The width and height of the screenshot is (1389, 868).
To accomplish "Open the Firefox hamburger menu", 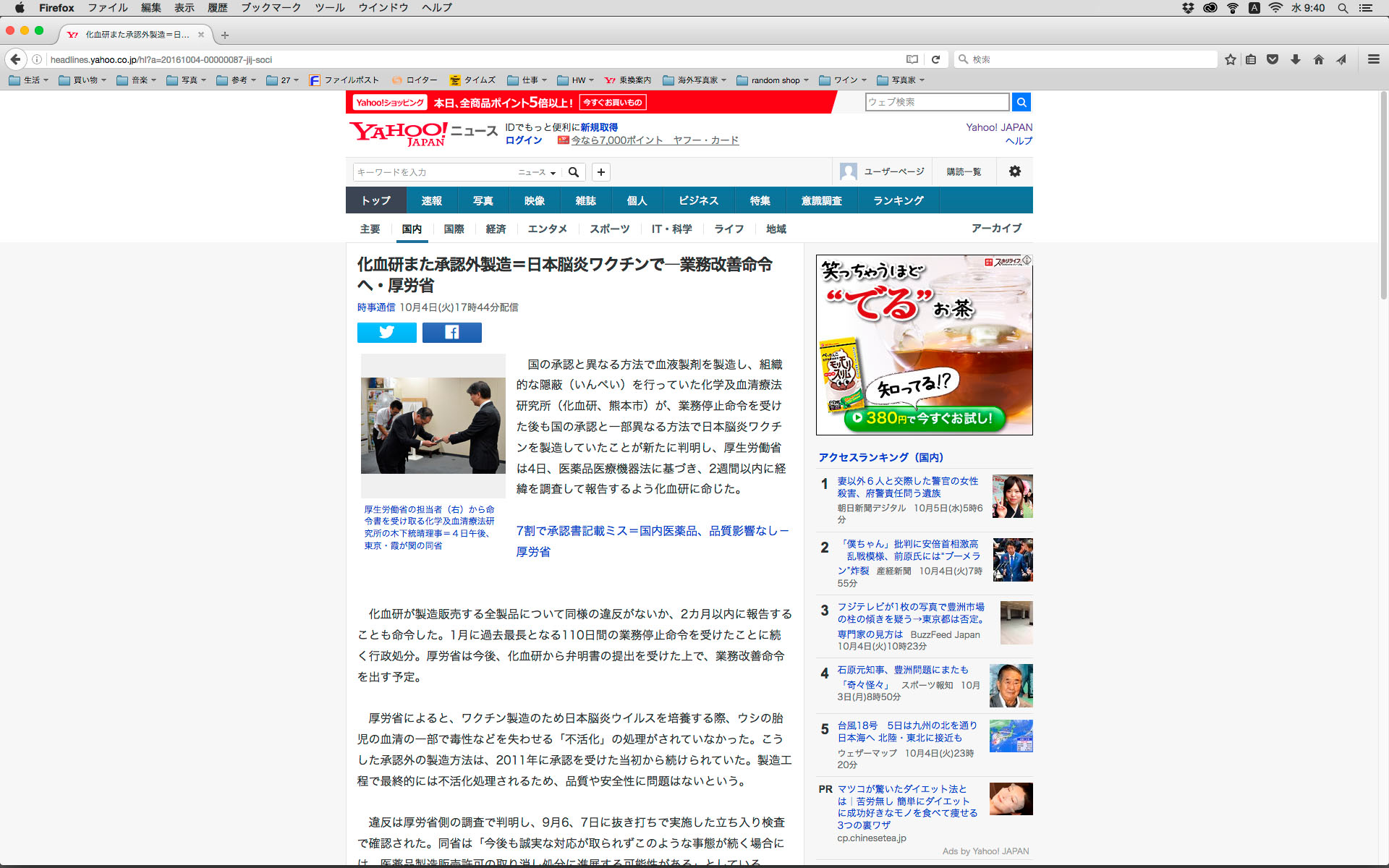I will click(1373, 59).
